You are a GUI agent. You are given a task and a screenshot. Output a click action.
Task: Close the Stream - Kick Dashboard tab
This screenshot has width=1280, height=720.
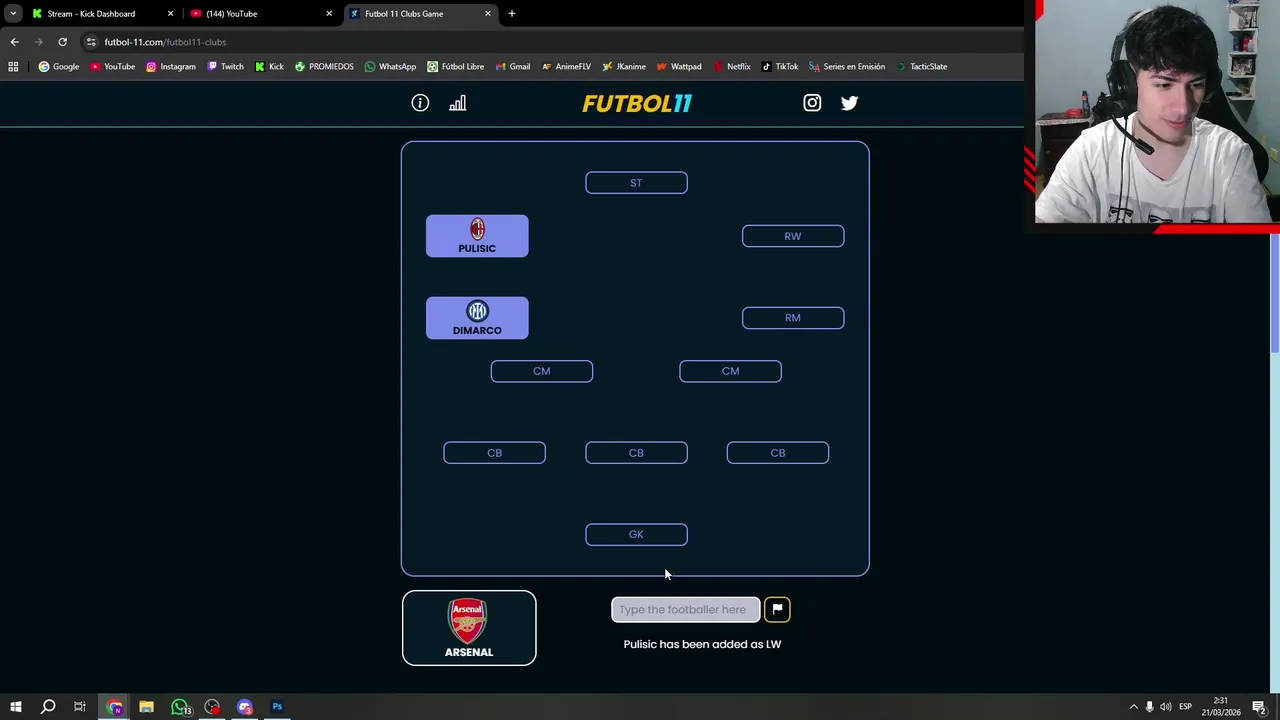[x=170, y=14]
